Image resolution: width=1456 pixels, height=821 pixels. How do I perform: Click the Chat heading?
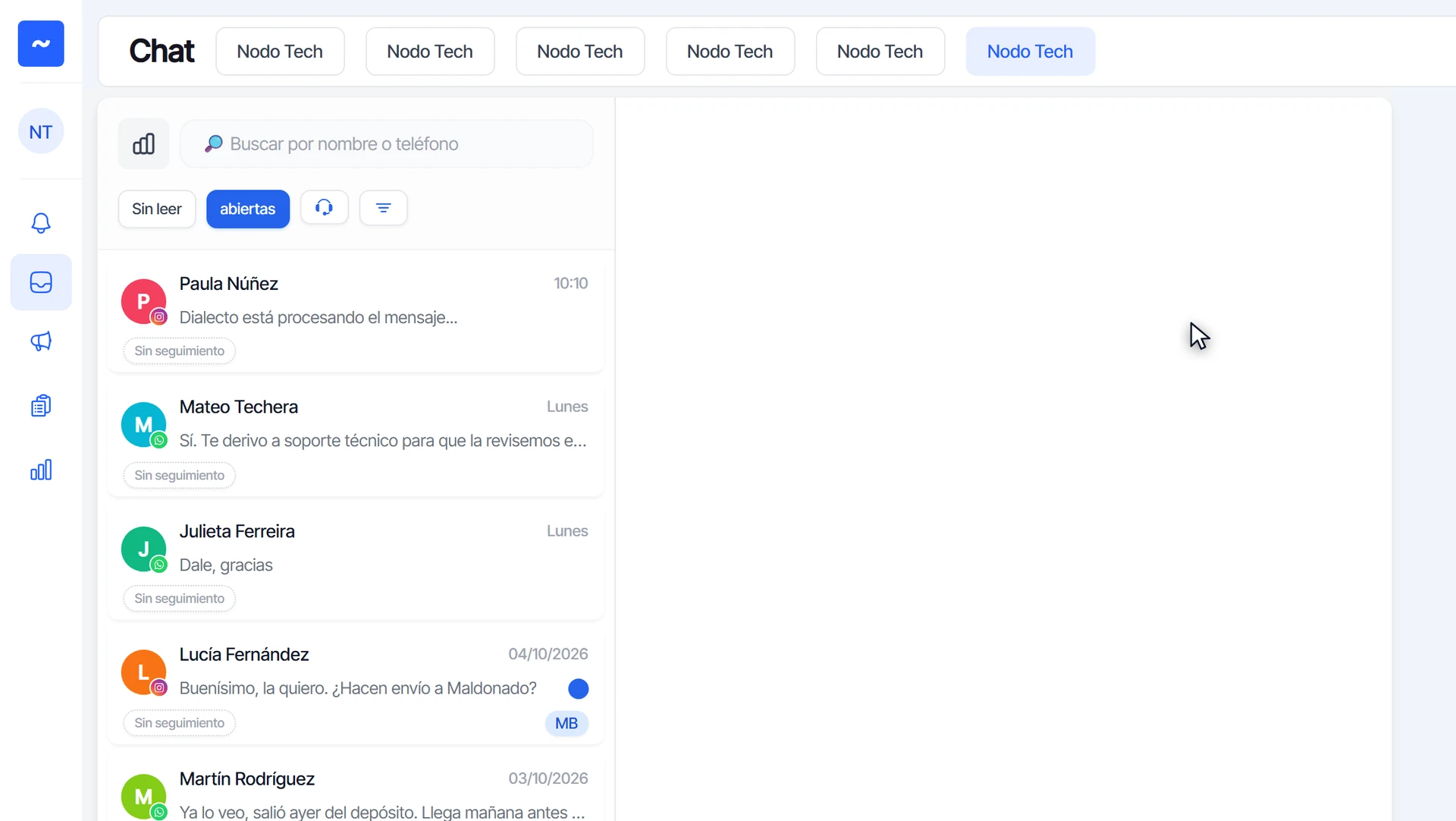(162, 51)
